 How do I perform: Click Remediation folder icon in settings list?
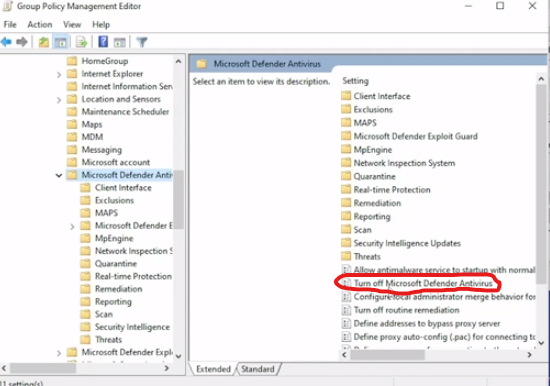346,203
